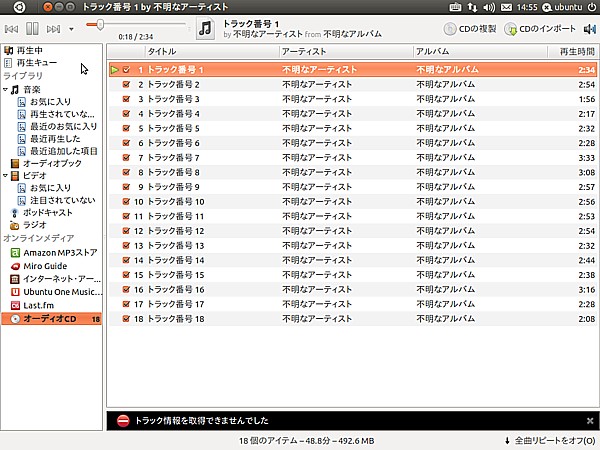Uncheck トラック番号 5 checkbox
600x450 pixels.
126,128
